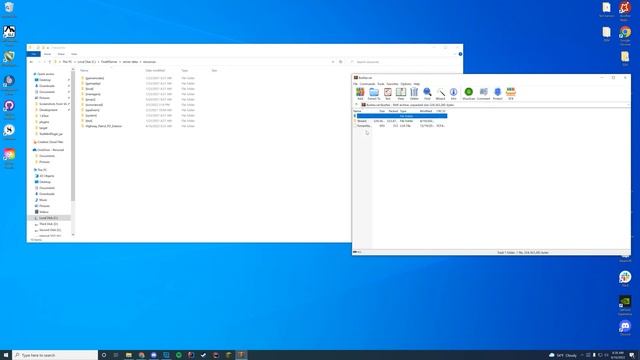640x360 pixels.
Task: Open the Discord desktop shortcut
Action: pos(625,327)
